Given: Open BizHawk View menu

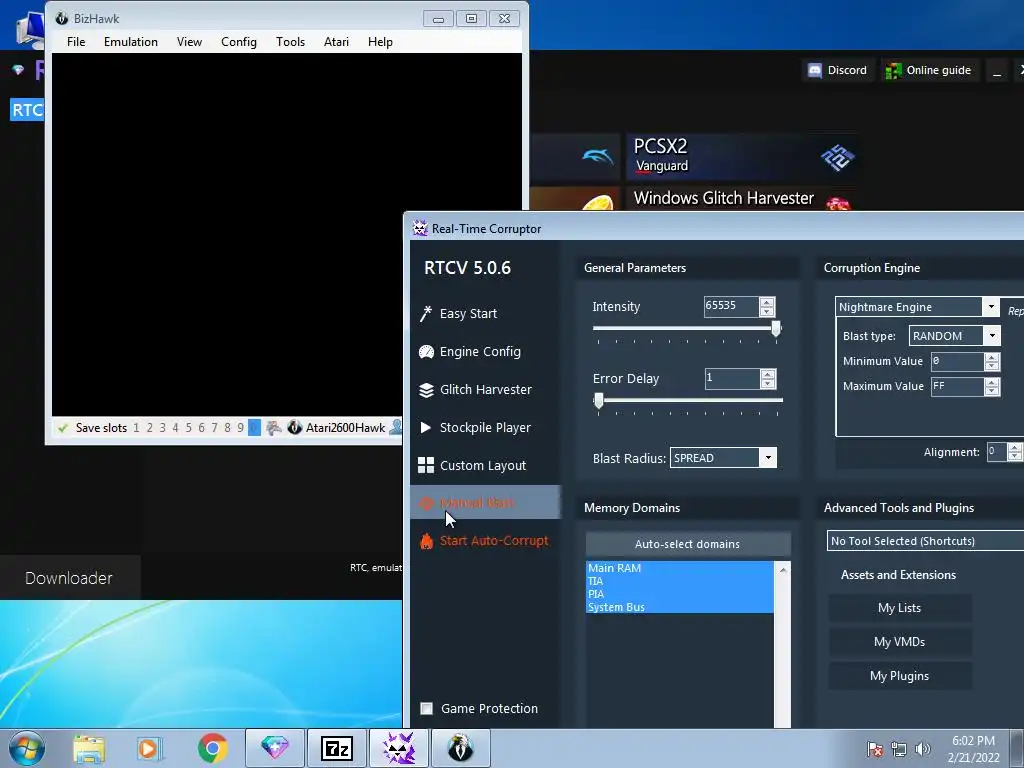Looking at the screenshot, I should [189, 42].
